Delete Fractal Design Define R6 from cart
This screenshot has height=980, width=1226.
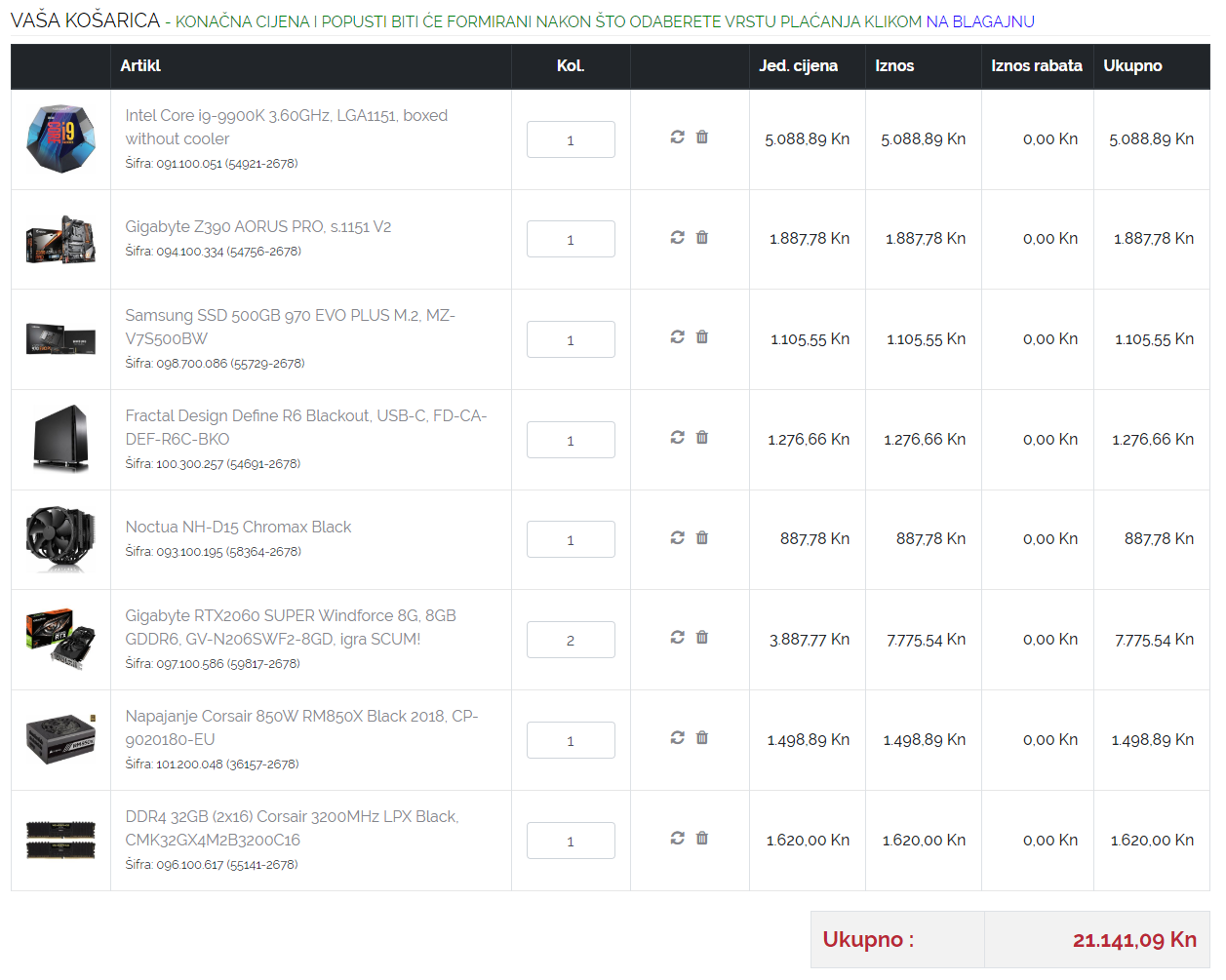[x=702, y=438]
